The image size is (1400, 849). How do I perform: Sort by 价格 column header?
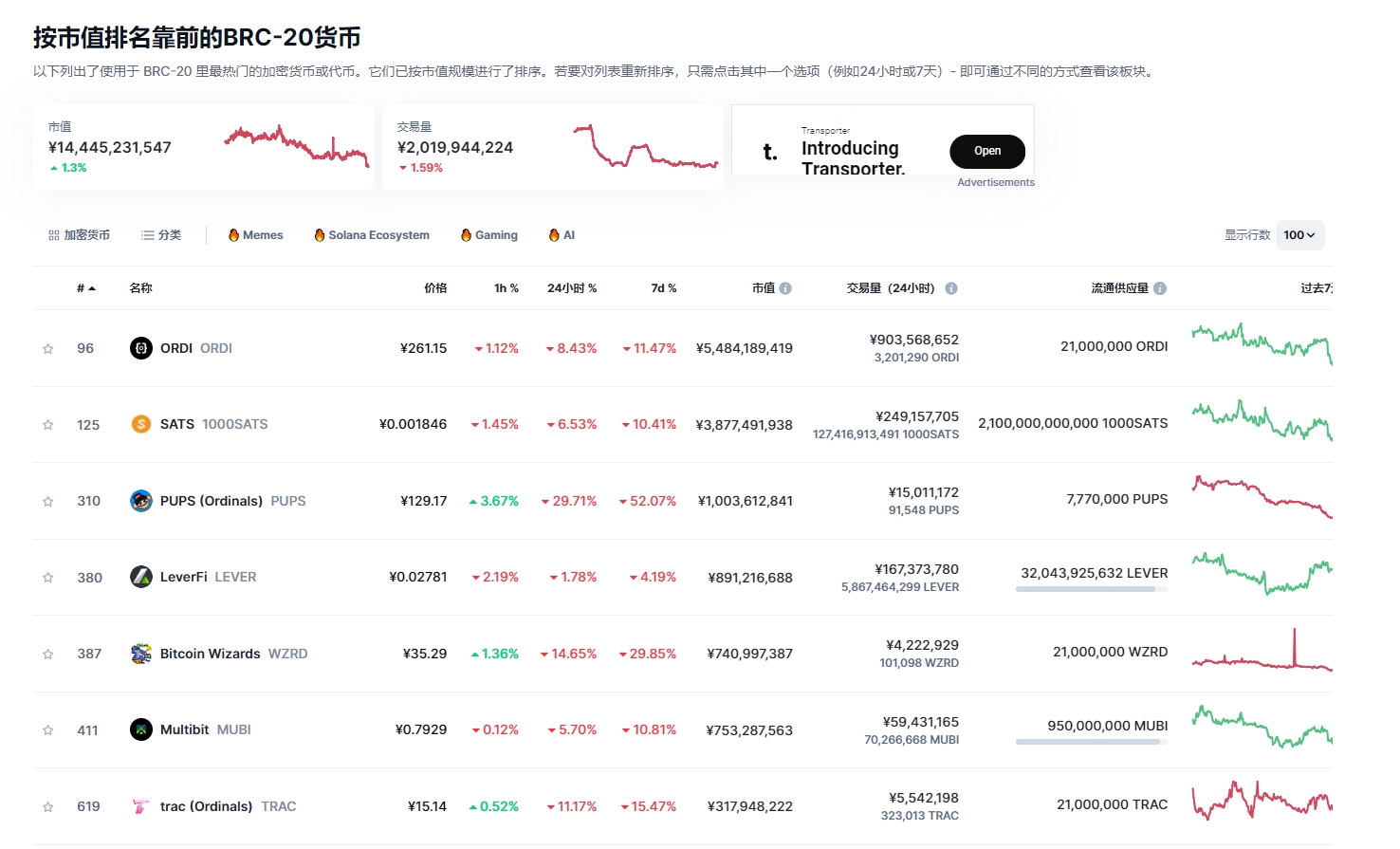[435, 288]
